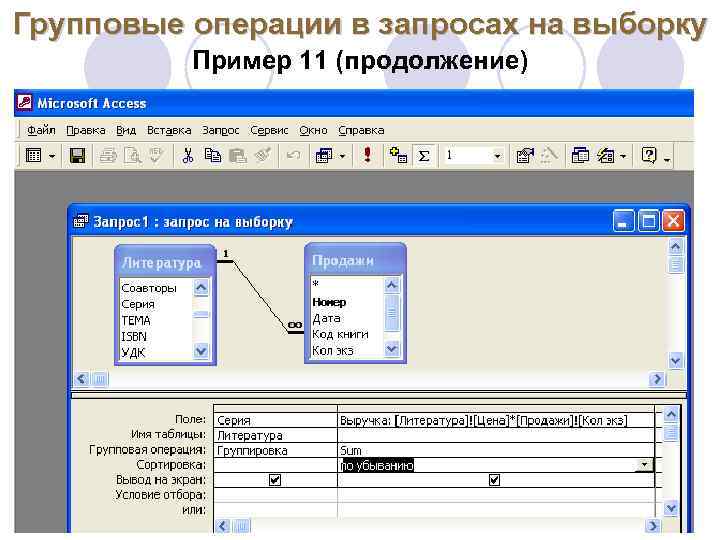The width and height of the screenshot is (720, 540).
Task: Open the Вид menu
Action: click(x=126, y=130)
